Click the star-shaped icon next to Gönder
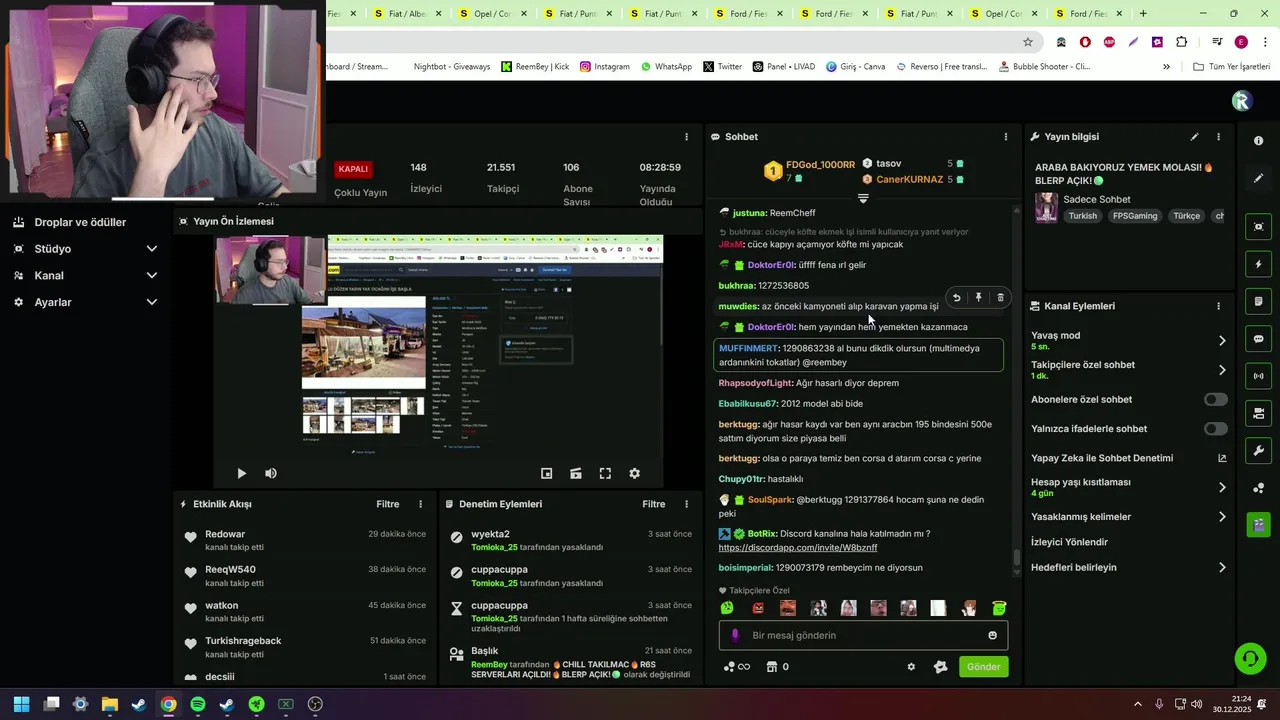This screenshot has height=720, width=1280. coord(940,667)
